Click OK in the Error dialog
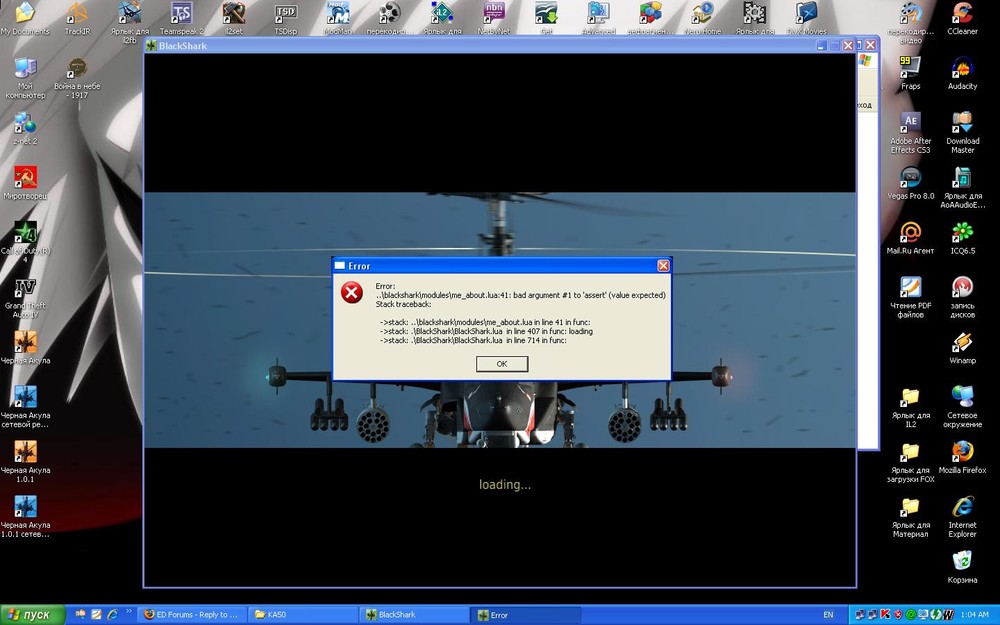Screen dimensions: 1000x625 coord(502,364)
